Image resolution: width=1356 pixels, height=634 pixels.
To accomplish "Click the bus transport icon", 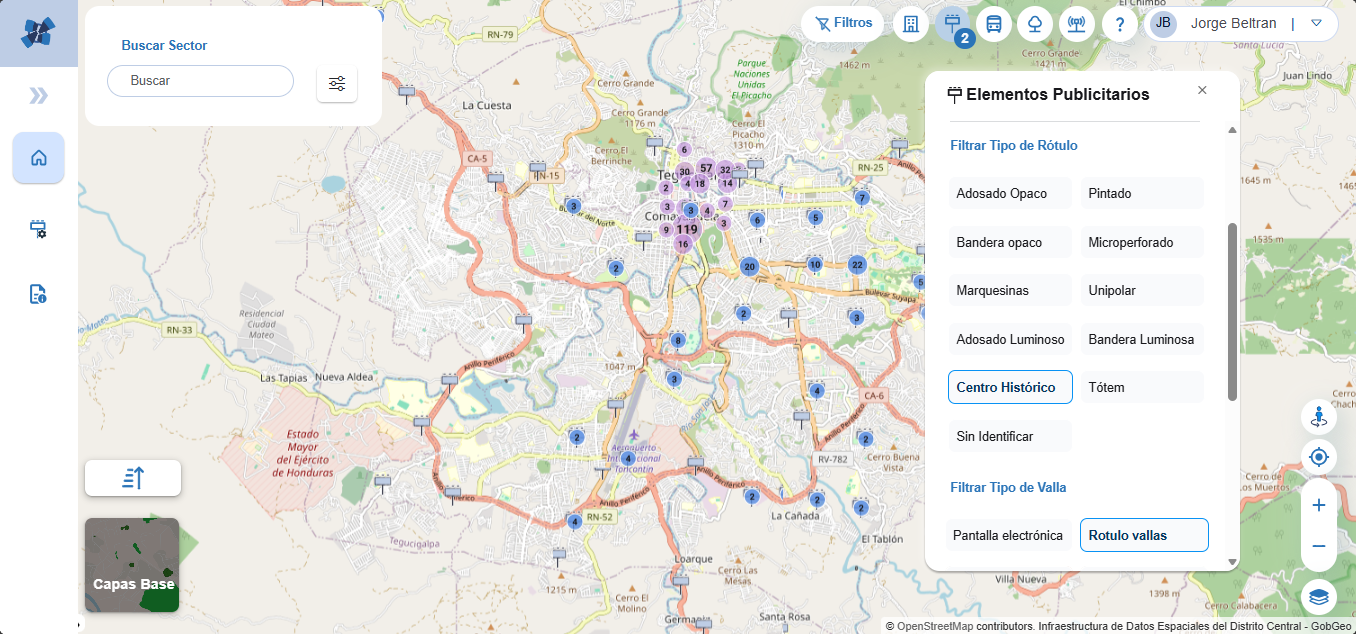I will click(993, 24).
